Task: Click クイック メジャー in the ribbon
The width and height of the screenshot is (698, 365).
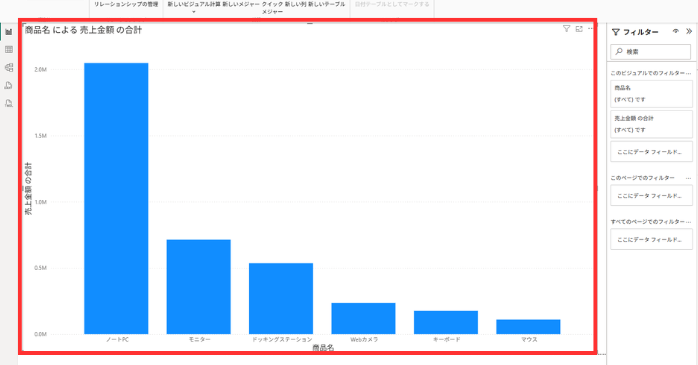Action: (x=272, y=8)
